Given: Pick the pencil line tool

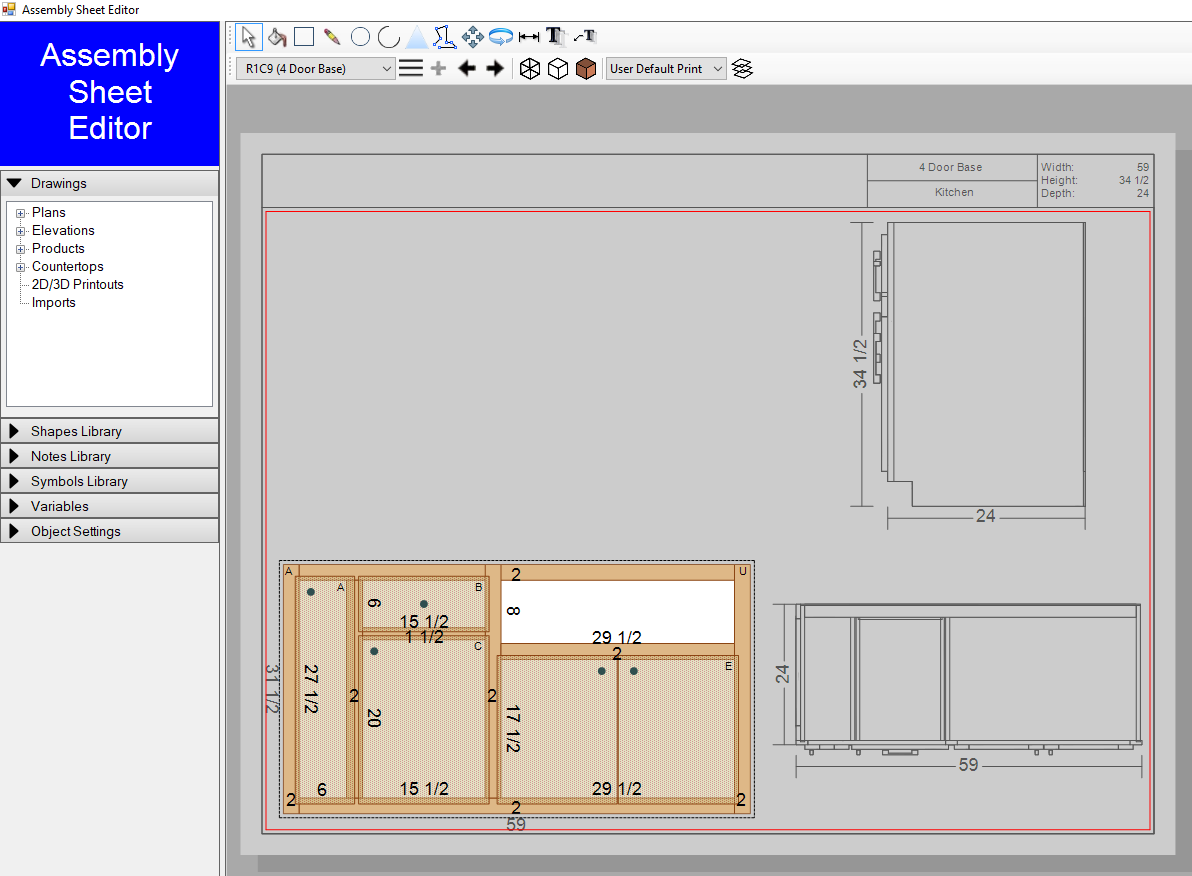Looking at the screenshot, I should [332, 37].
